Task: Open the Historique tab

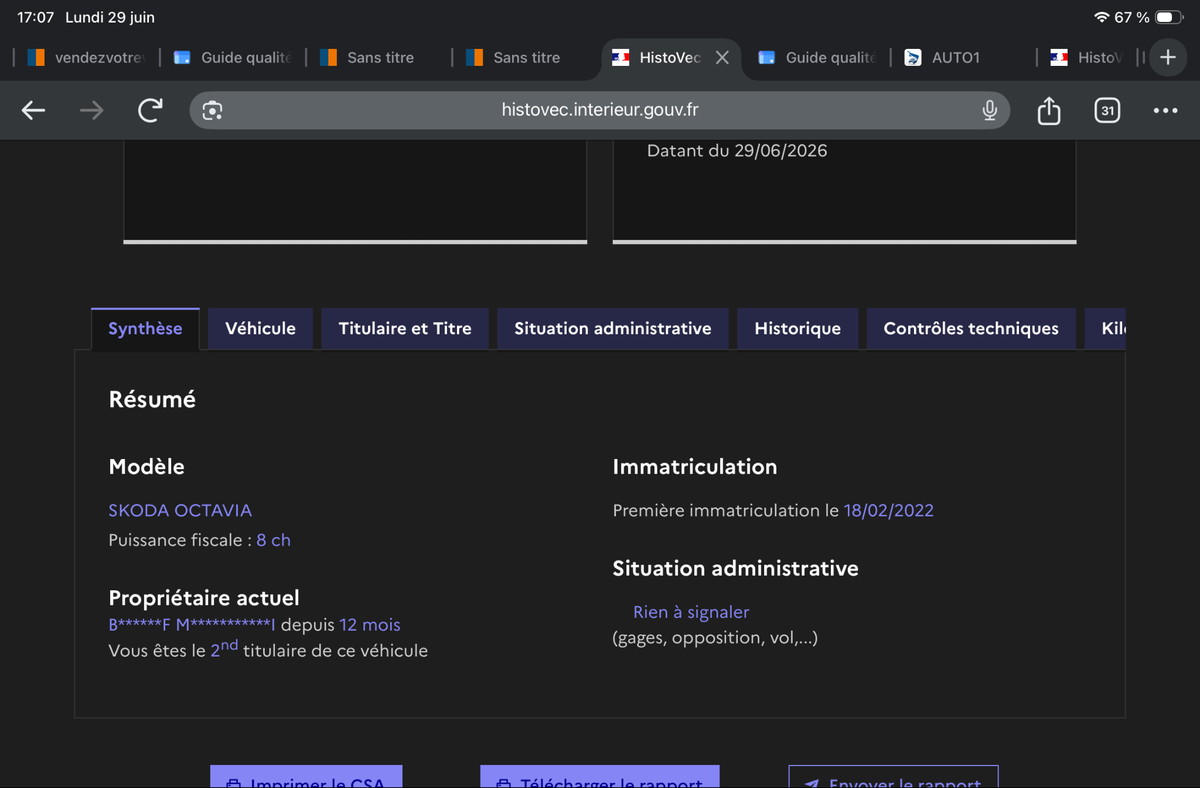Action: point(797,328)
